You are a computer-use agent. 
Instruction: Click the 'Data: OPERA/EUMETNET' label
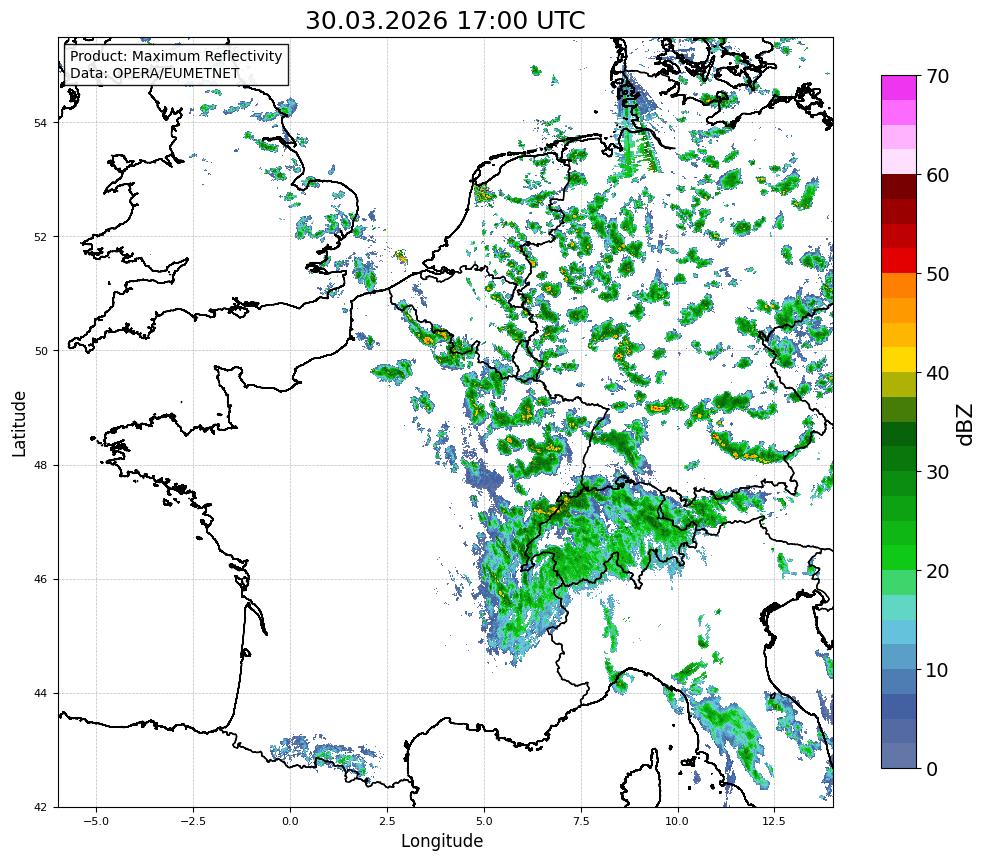[x=155, y=73]
